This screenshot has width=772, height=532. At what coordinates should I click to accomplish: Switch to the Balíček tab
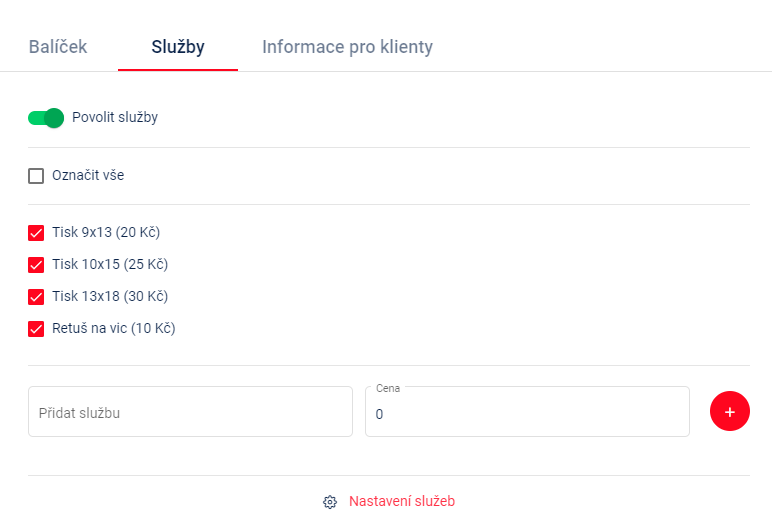click(58, 47)
